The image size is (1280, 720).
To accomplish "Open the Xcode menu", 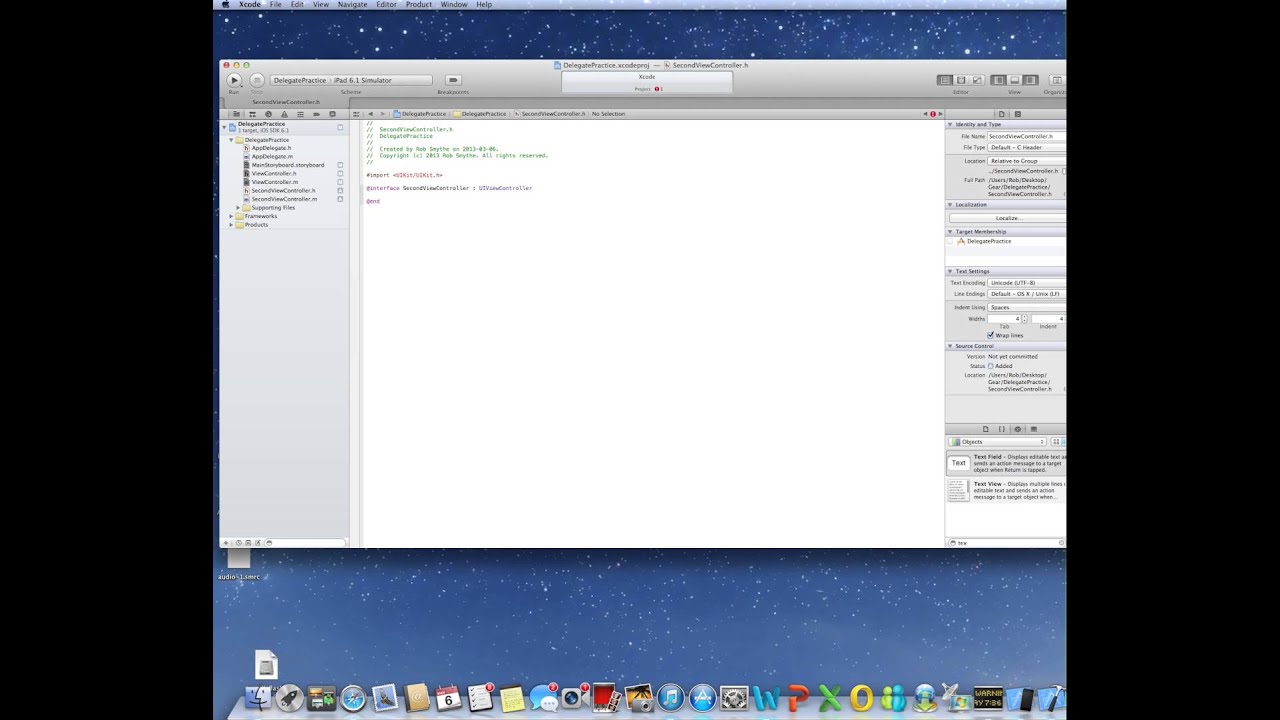I will (250, 5).
